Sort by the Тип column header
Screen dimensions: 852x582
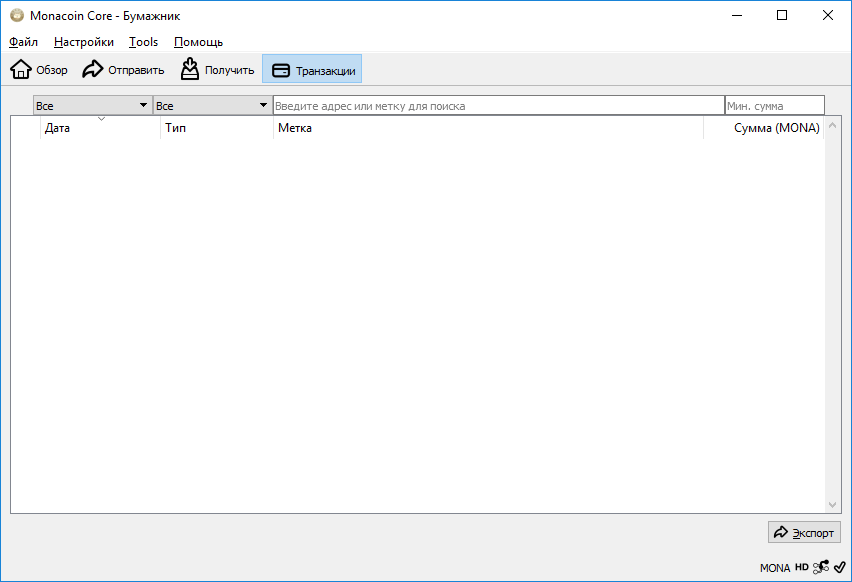click(x=217, y=128)
